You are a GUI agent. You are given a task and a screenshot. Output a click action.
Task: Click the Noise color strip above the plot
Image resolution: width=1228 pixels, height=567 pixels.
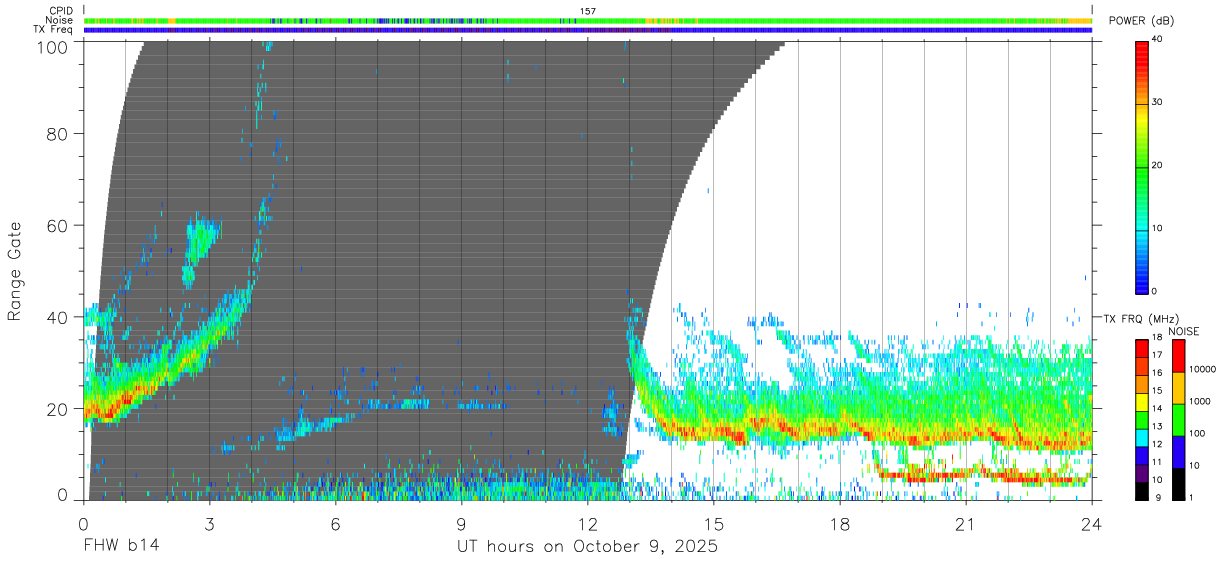click(x=588, y=20)
